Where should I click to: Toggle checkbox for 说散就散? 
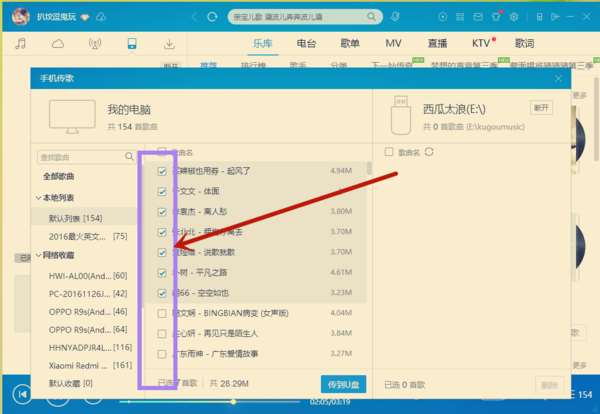[162, 253]
